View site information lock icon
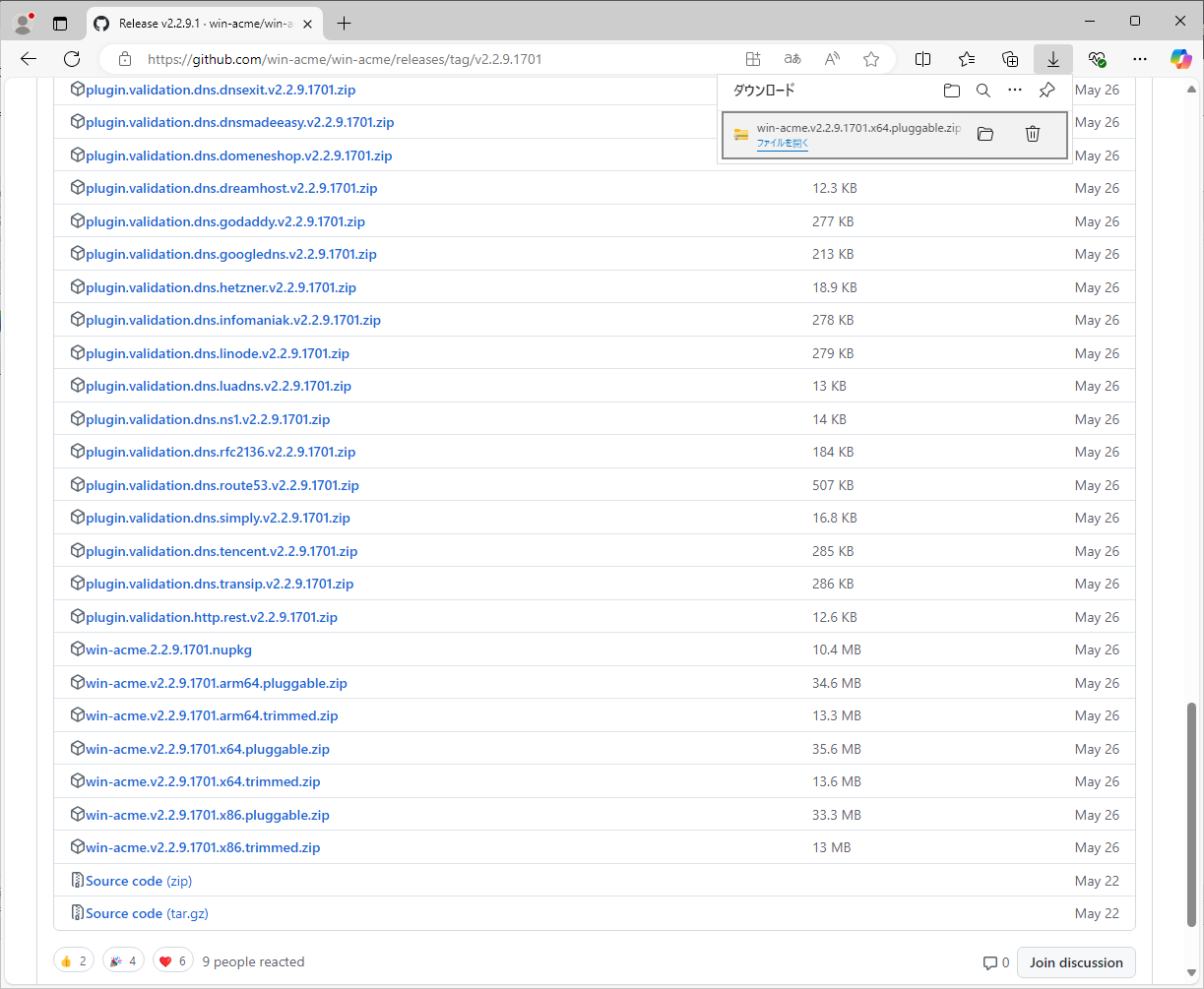 [x=125, y=59]
